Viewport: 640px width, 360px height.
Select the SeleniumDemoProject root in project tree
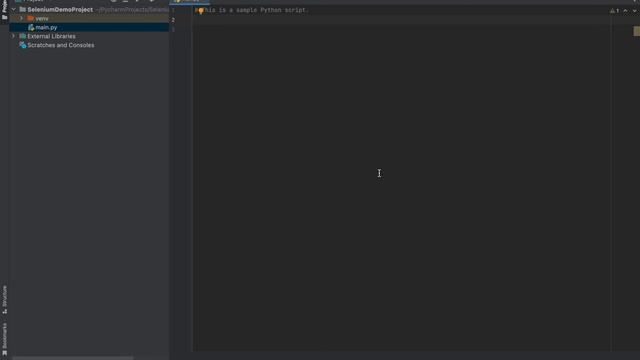click(x=60, y=9)
